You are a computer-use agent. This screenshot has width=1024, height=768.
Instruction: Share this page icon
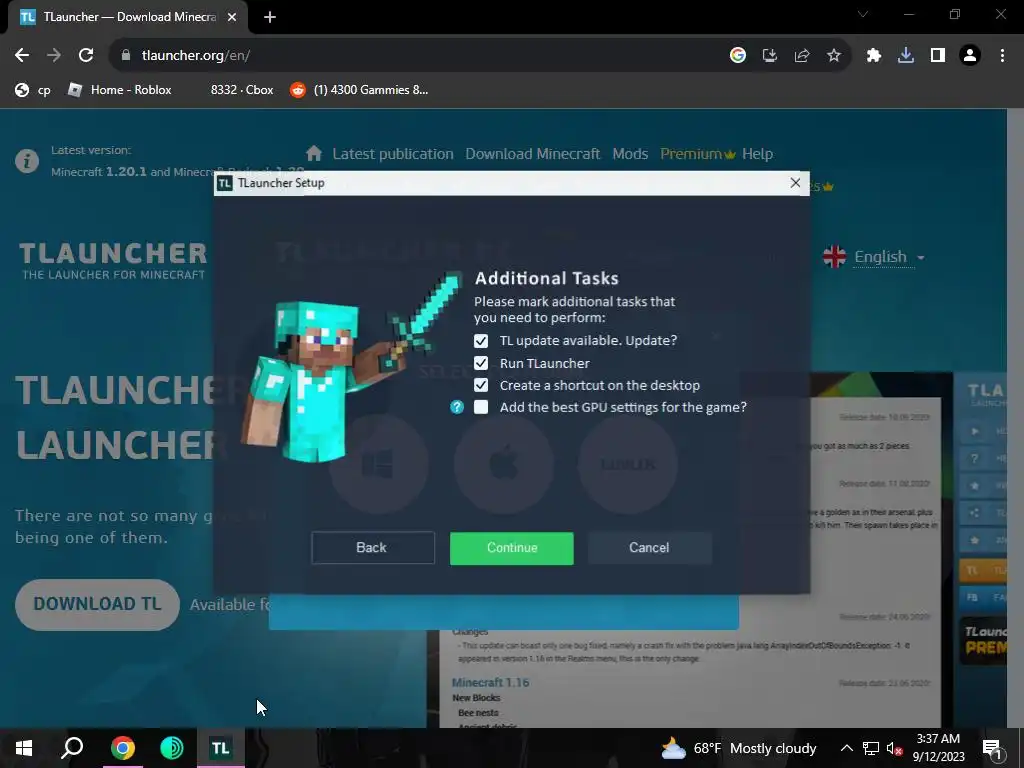click(x=802, y=56)
